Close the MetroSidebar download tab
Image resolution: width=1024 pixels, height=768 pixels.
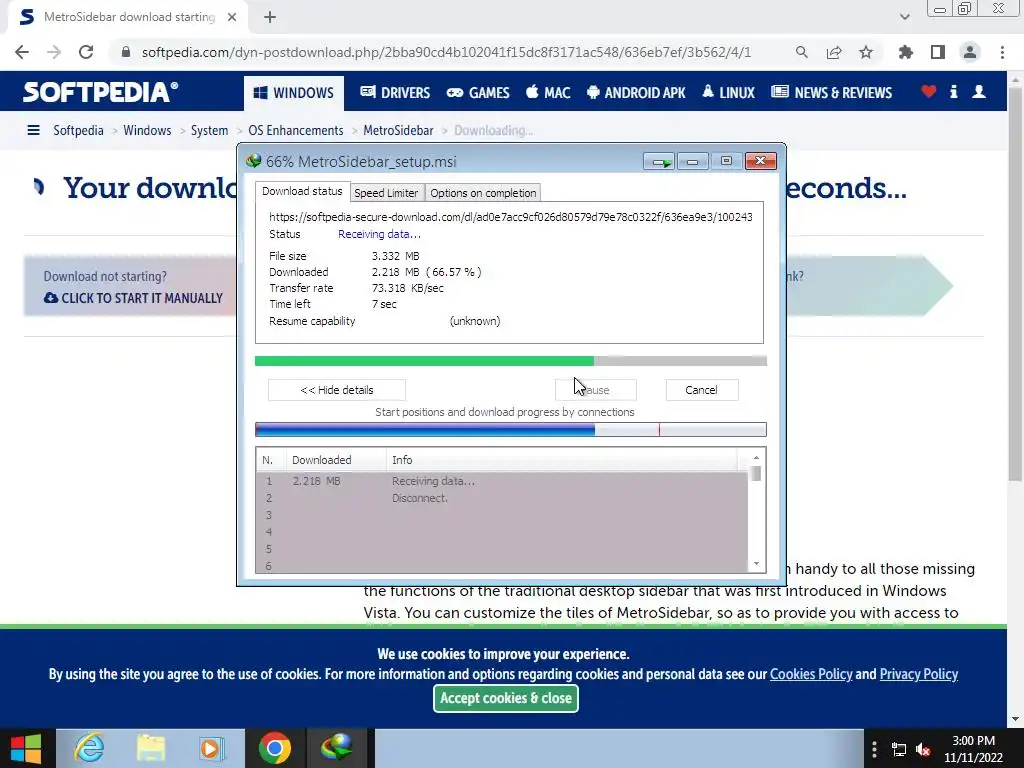(x=232, y=17)
